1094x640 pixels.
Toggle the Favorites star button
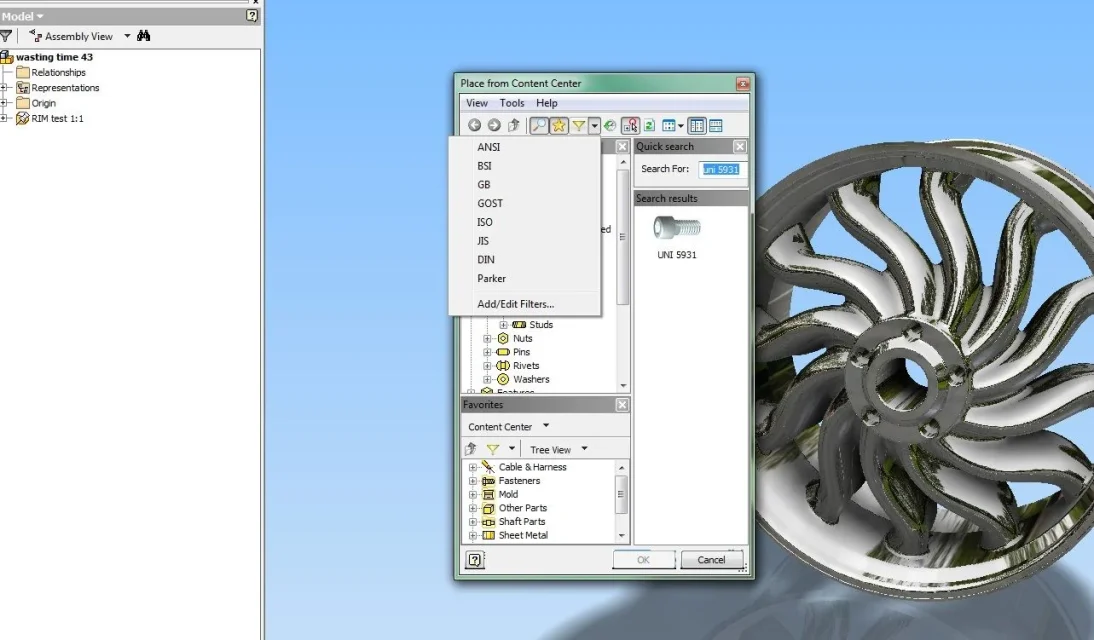(x=559, y=126)
